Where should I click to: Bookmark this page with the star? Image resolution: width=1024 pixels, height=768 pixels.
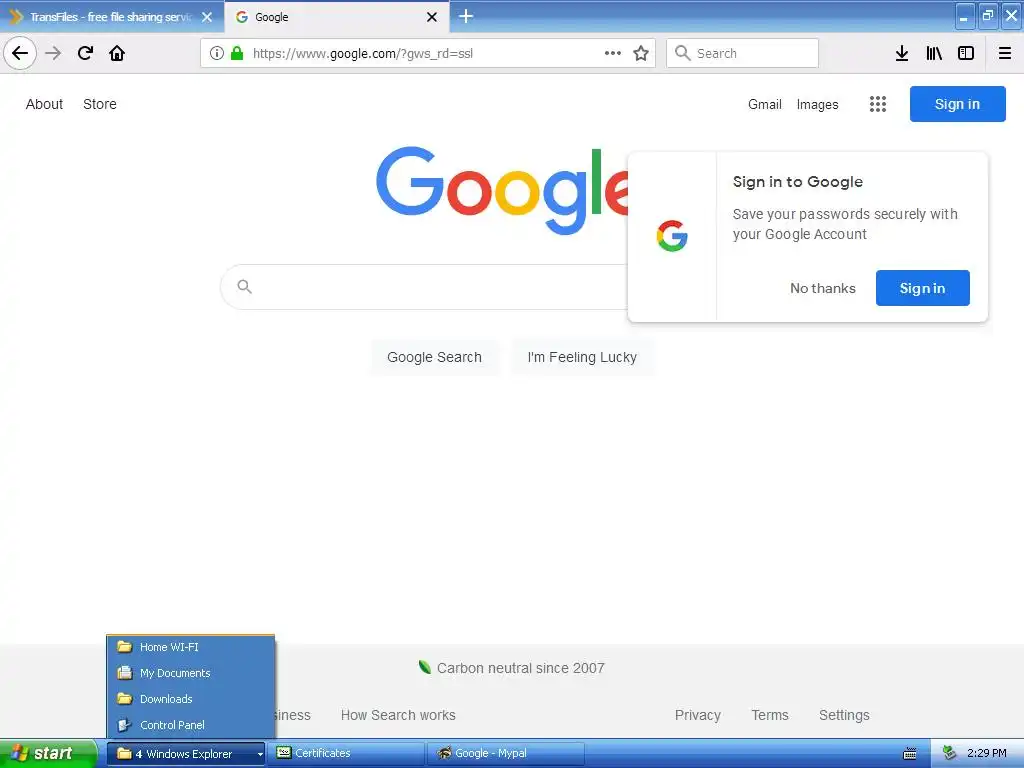[641, 53]
